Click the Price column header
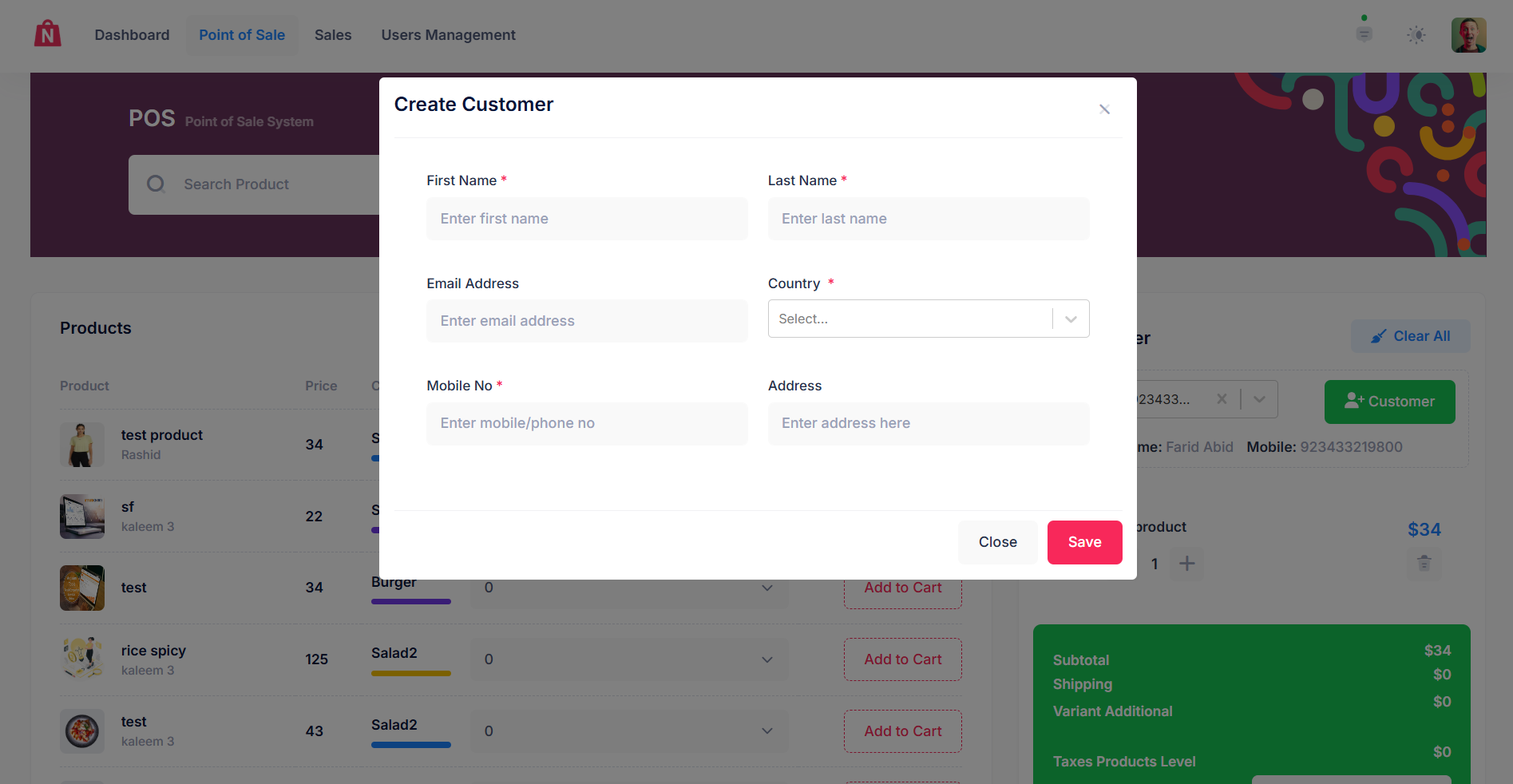 tap(321, 386)
